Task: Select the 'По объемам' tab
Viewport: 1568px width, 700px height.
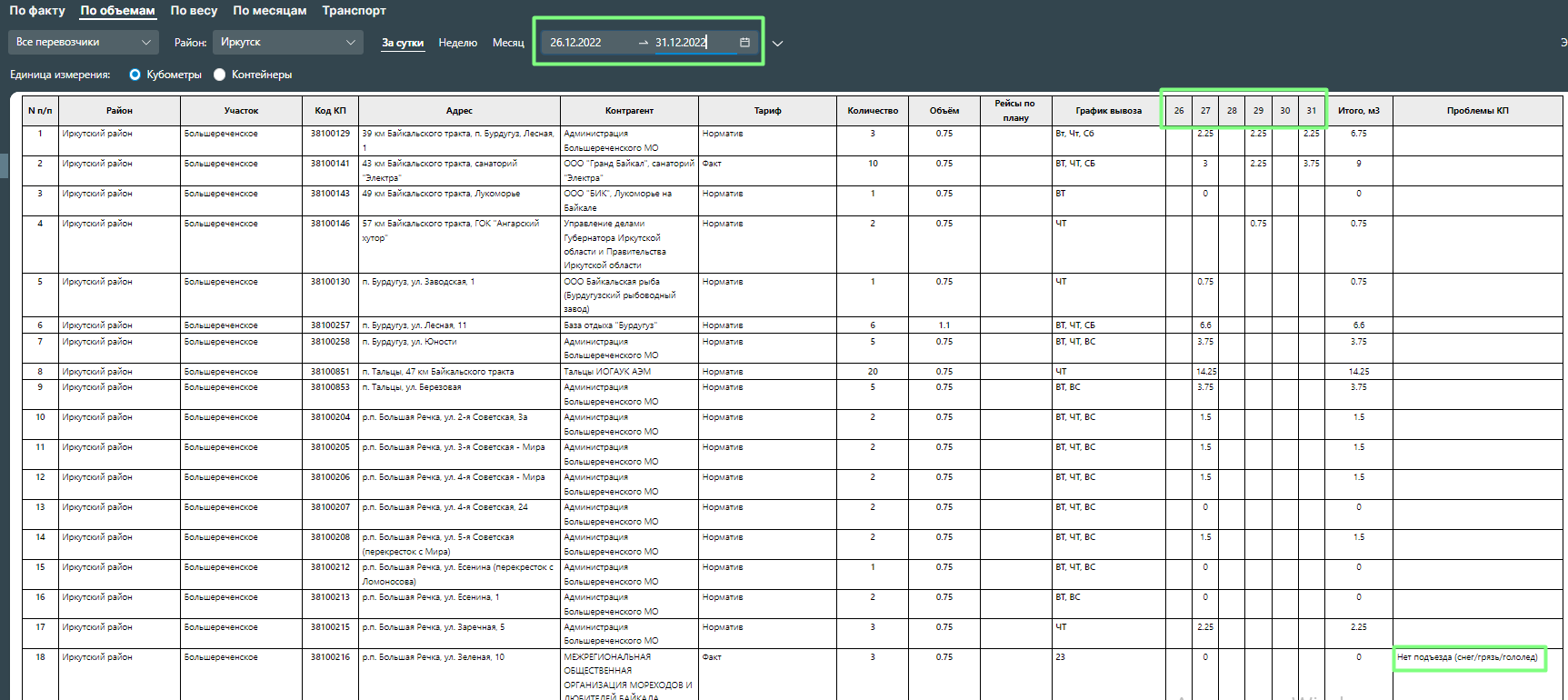Action: pos(117,11)
